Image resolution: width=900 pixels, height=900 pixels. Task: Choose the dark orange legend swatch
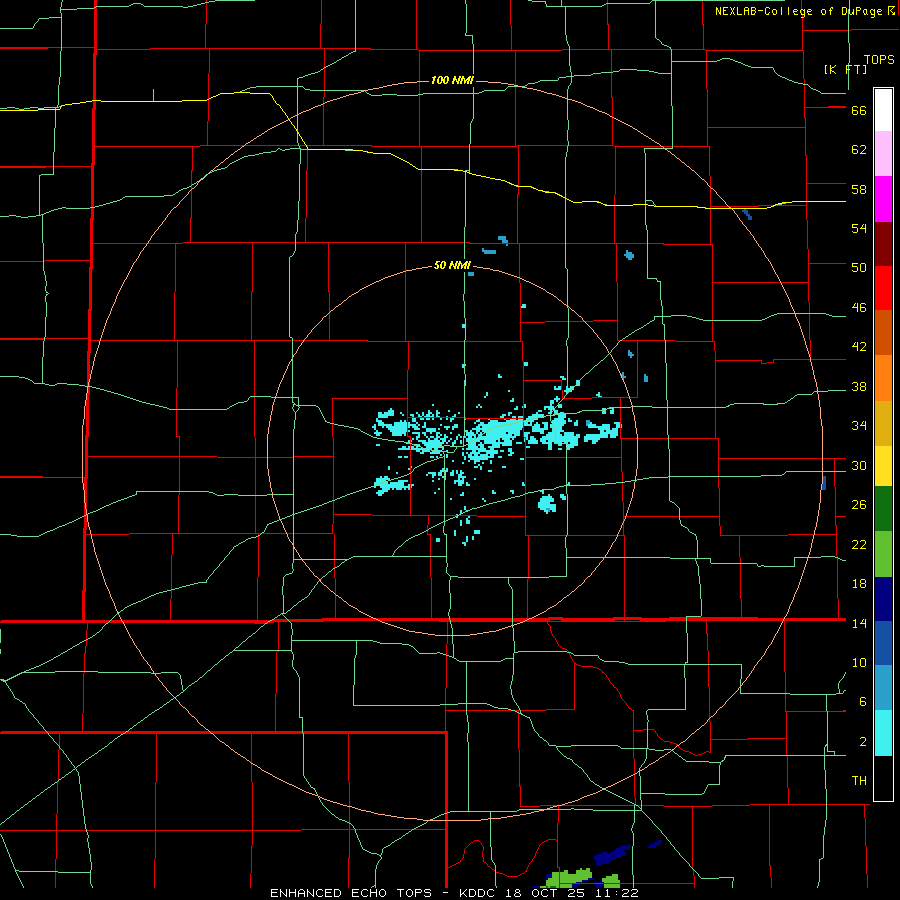(883, 333)
